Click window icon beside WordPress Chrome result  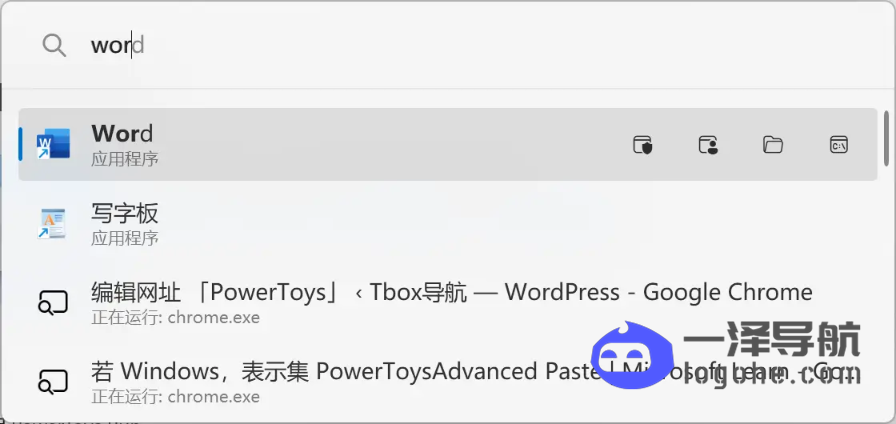[x=53, y=303]
